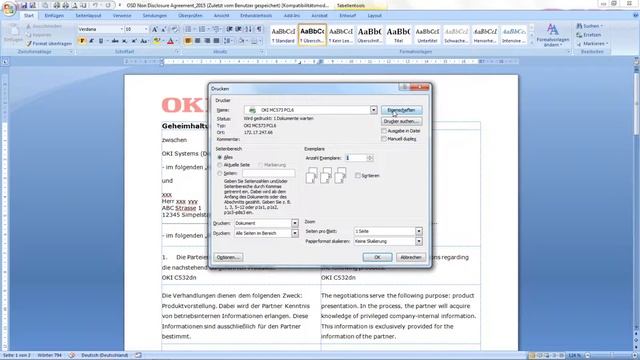Switch to the Layout table tools tab
This screenshot has width=640, height=360.
pyautogui.click(x=374, y=16)
